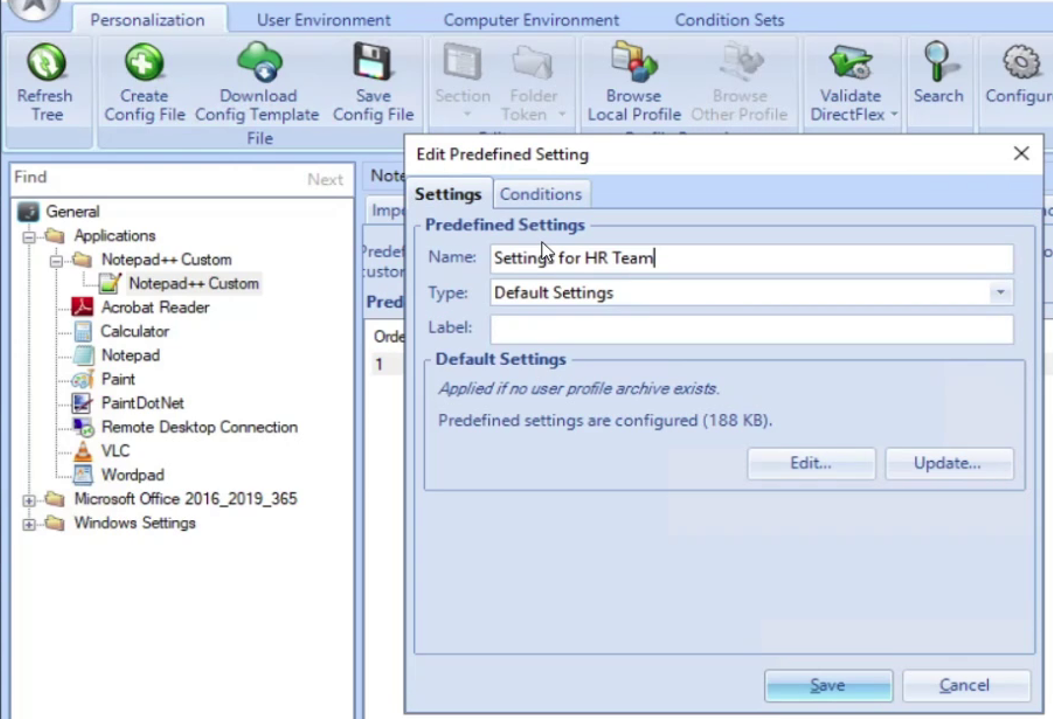
Task: Click the Edit button under Default Settings
Action: (810, 462)
